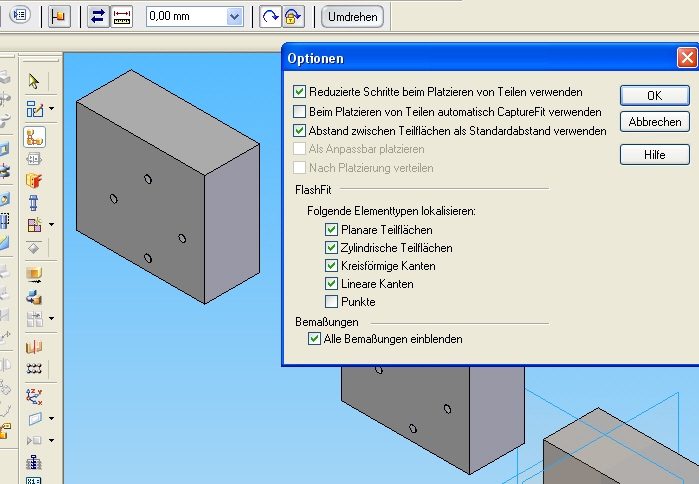
Task: Select the blue bolt fastener icon
Action: (34, 203)
